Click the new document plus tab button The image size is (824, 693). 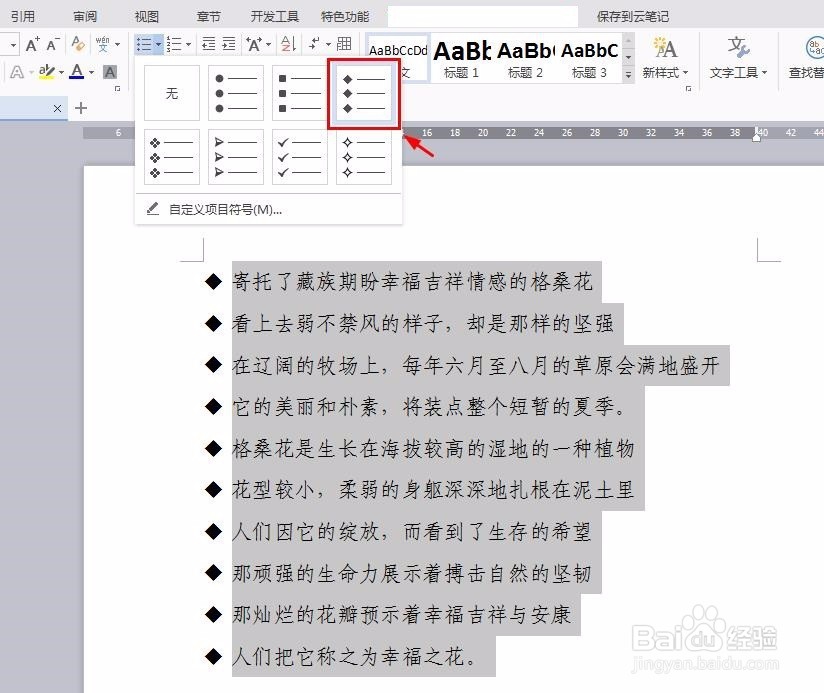coord(80,108)
